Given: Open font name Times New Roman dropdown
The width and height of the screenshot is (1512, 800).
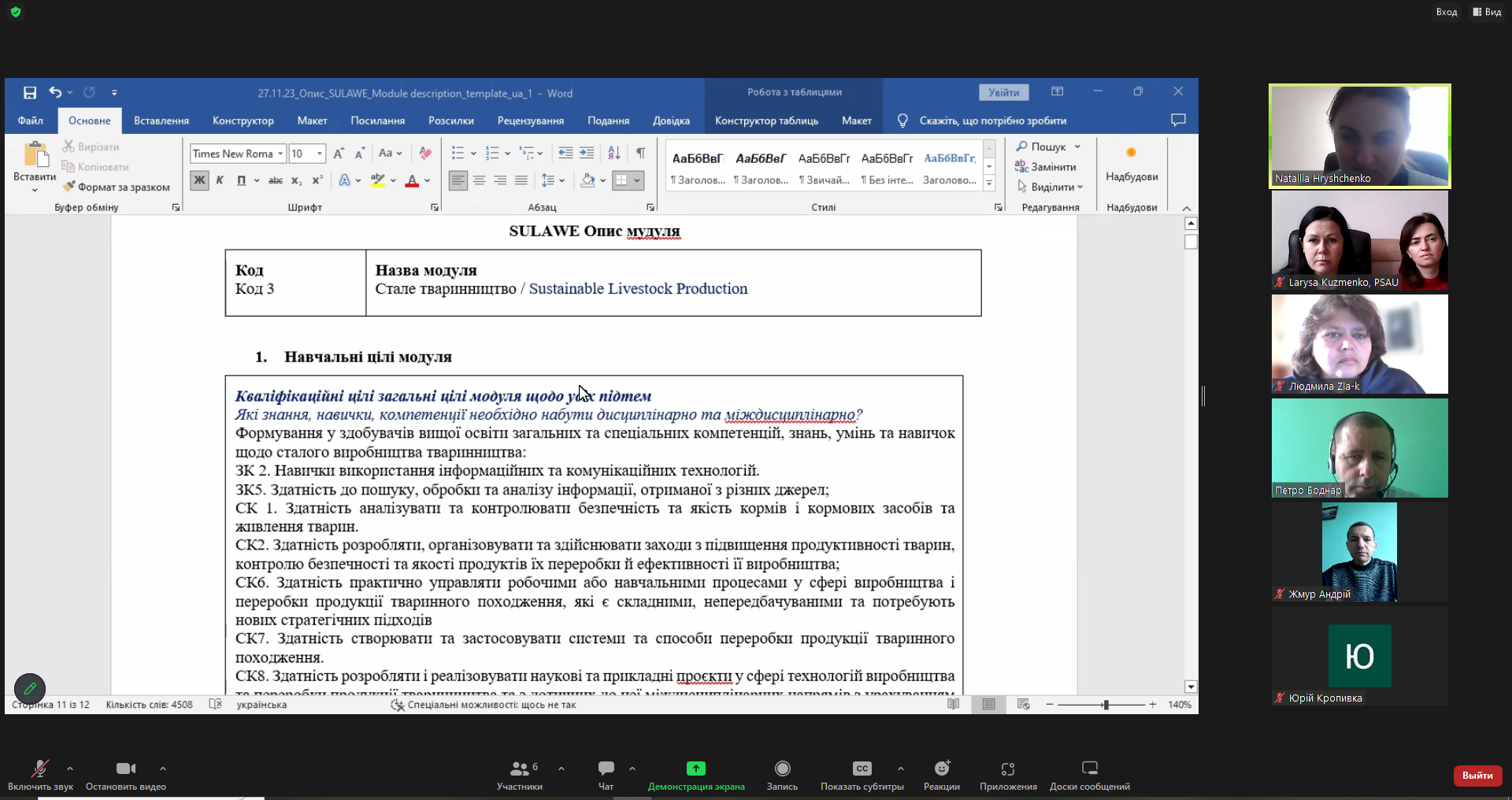Looking at the screenshot, I should click(280, 154).
